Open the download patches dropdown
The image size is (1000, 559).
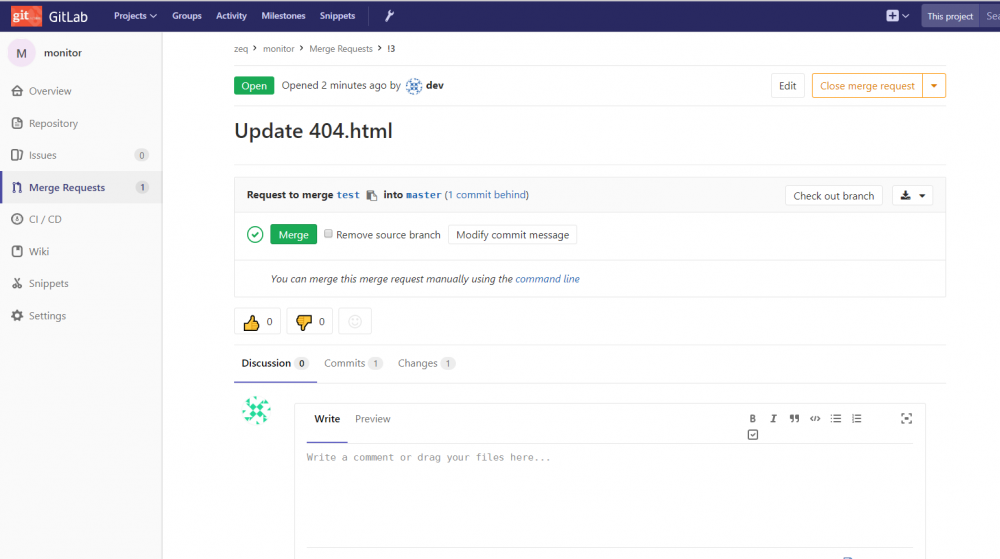(x=913, y=196)
